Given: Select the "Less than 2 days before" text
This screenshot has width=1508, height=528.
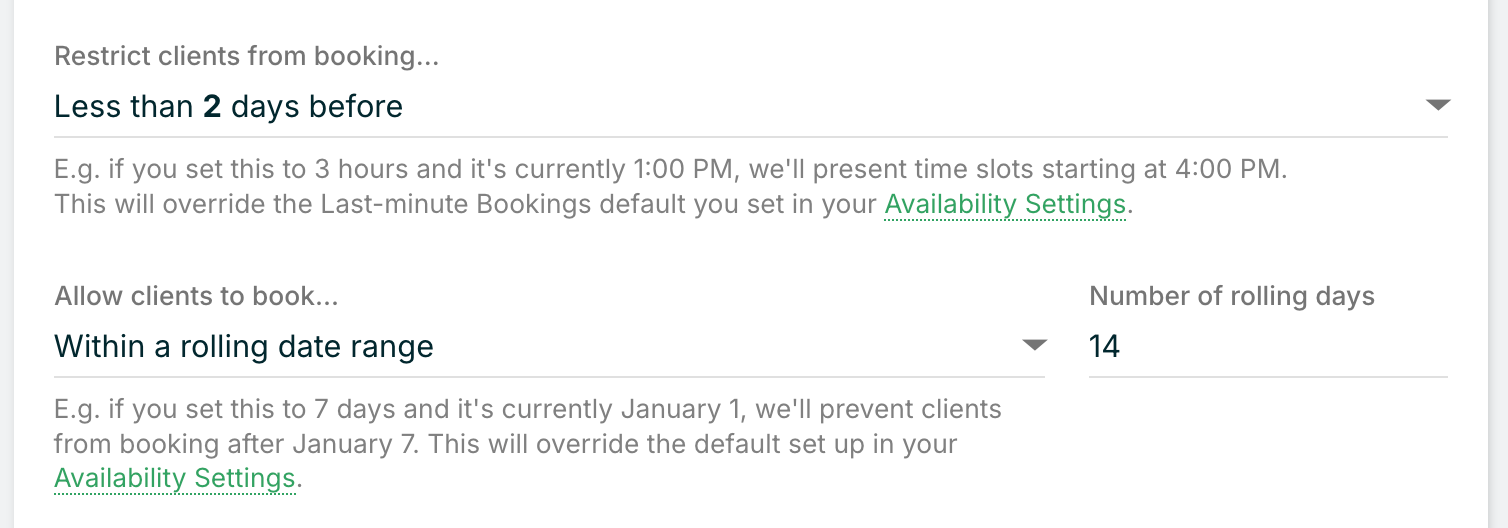Looking at the screenshot, I should pyautogui.click(x=228, y=106).
